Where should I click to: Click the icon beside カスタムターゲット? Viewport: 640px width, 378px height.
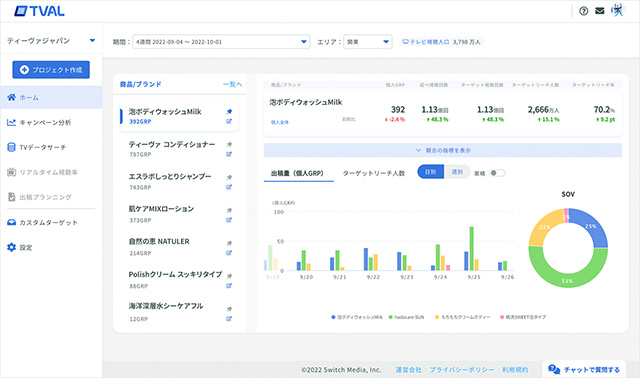coord(11,222)
